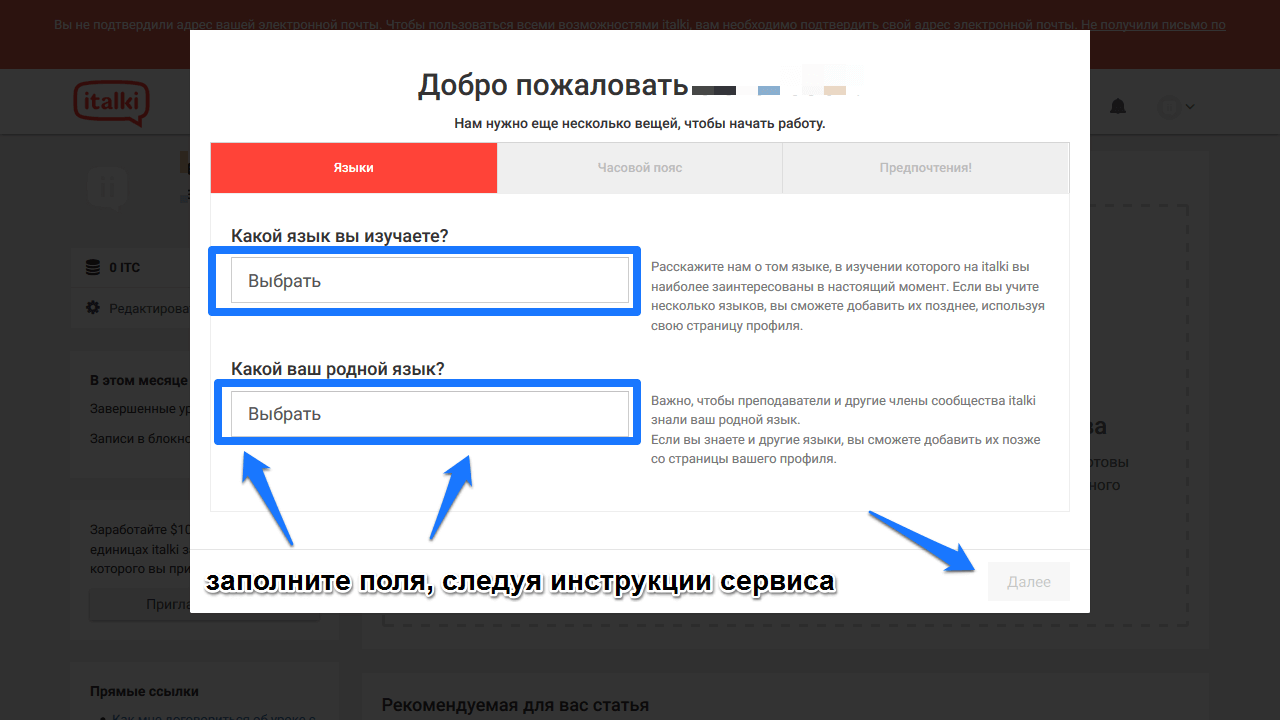Click the Пригл... invite button
The image size is (1280, 720).
coord(139,604)
